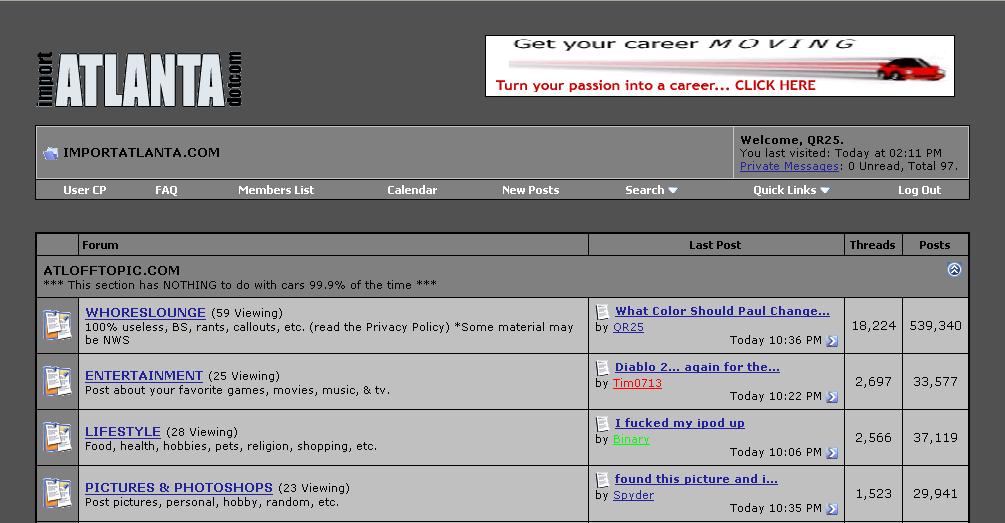Click the ENTERTAINMENT forum status icon
Viewport: 1005px width, 523px height.
coord(57,381)
